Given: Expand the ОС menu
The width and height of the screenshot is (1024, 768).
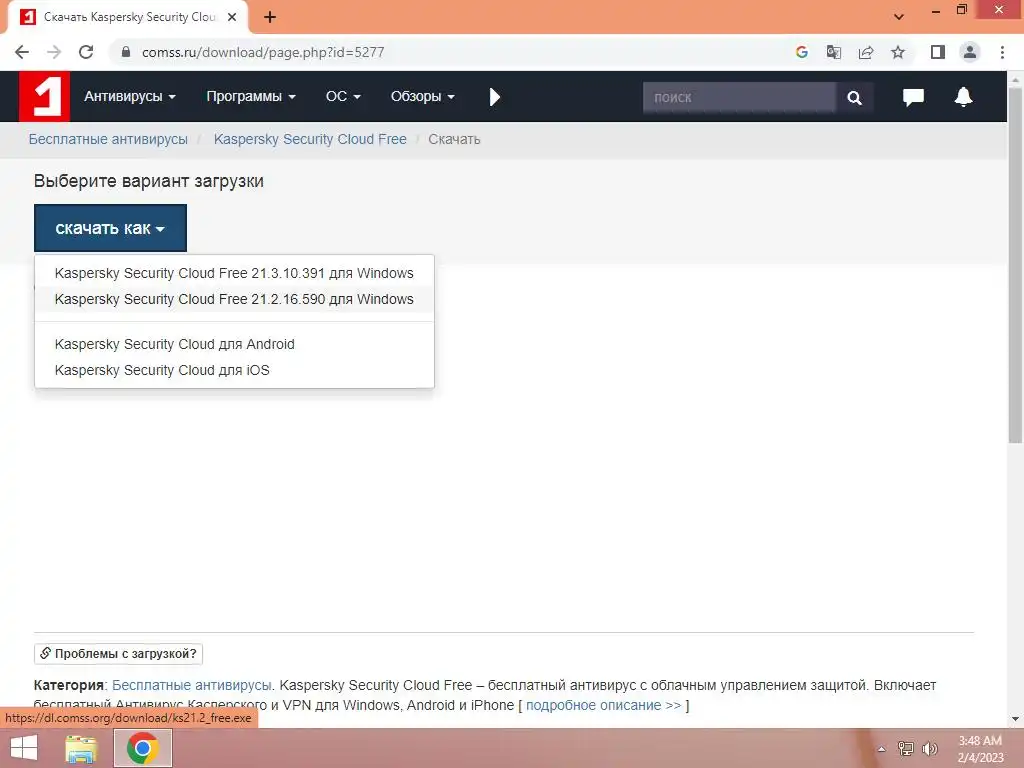Looking at the screenshot, I should click(343, 97).
